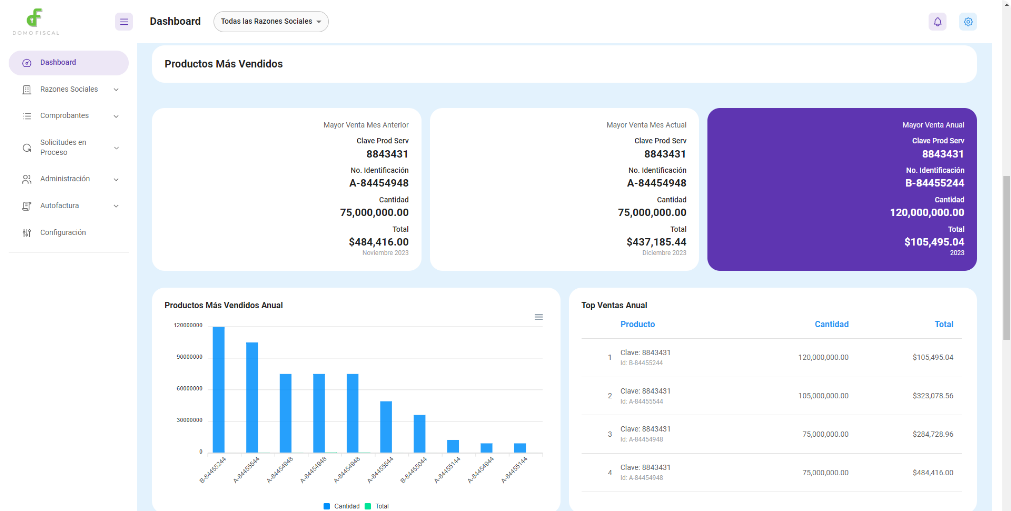The height and width of the screenshot is (511, 1011).
Task: Click the Configuración sliders icon
Action: [x=26, y=233]
